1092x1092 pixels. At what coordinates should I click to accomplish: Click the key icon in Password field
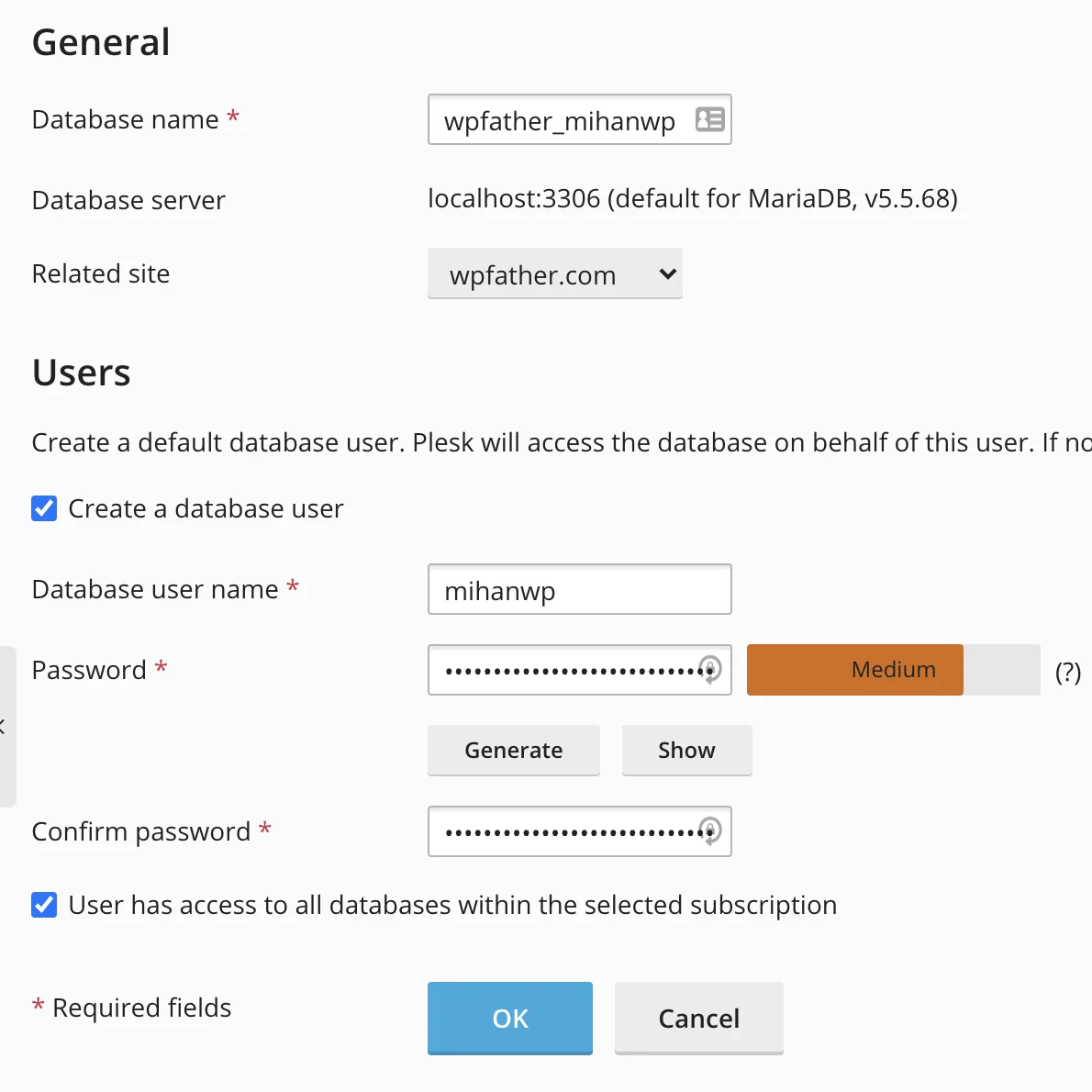click(709, 669)
